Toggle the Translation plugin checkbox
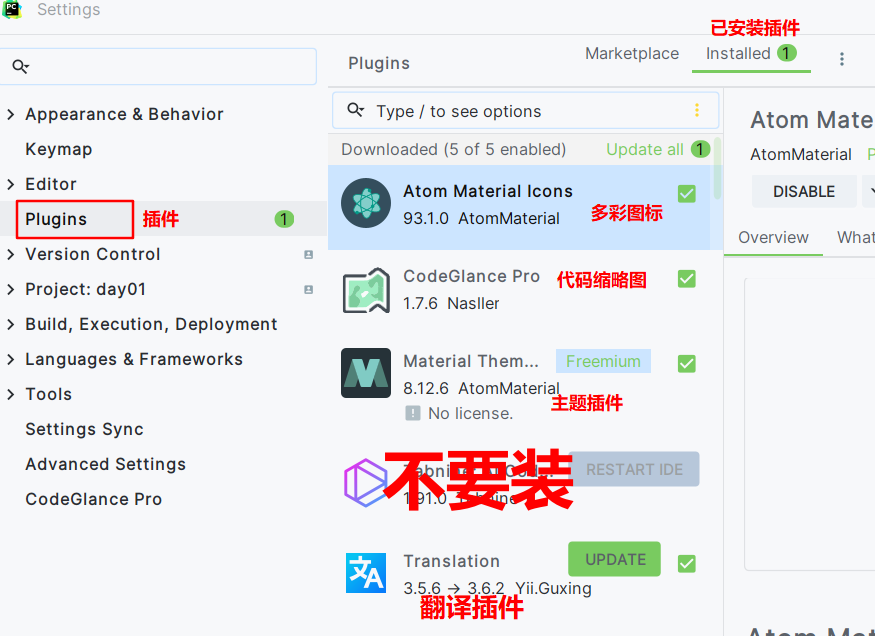 (x=687, y=563)
